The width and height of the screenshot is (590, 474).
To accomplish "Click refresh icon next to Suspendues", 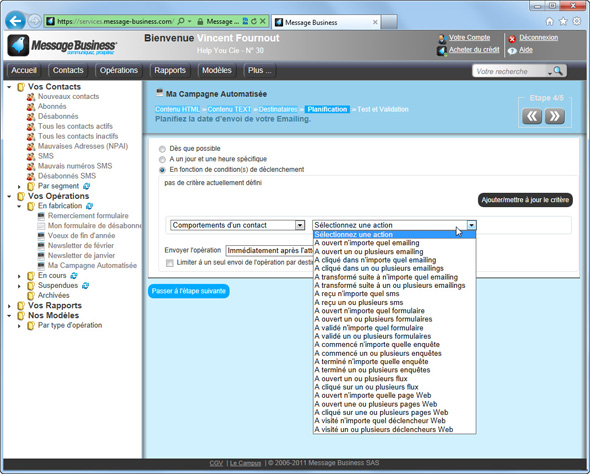I will pyautogui.click(x=85, y=286).
